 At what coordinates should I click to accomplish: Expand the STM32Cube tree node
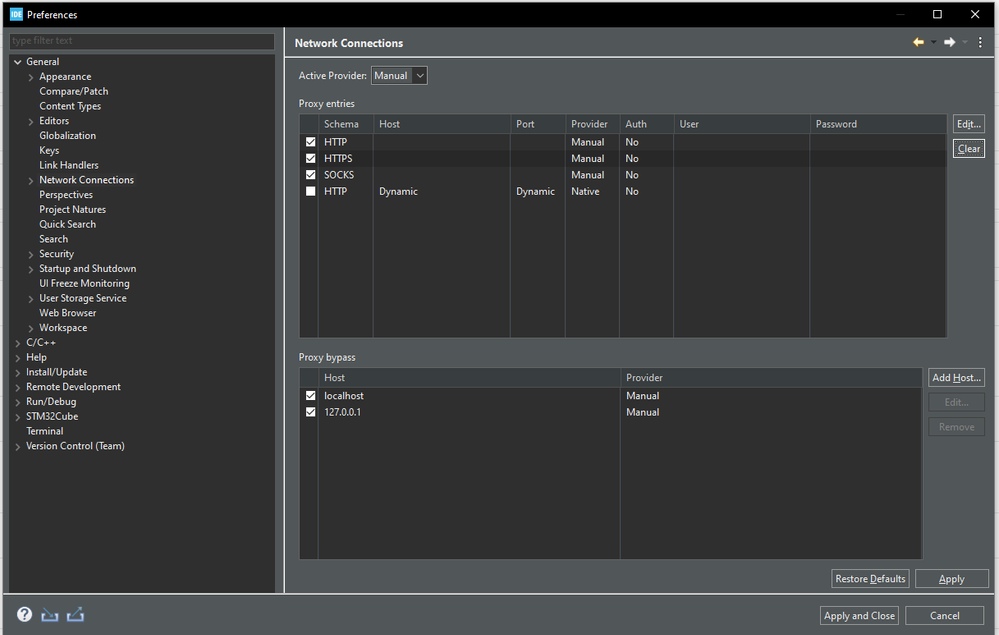(x=18, y=417)
